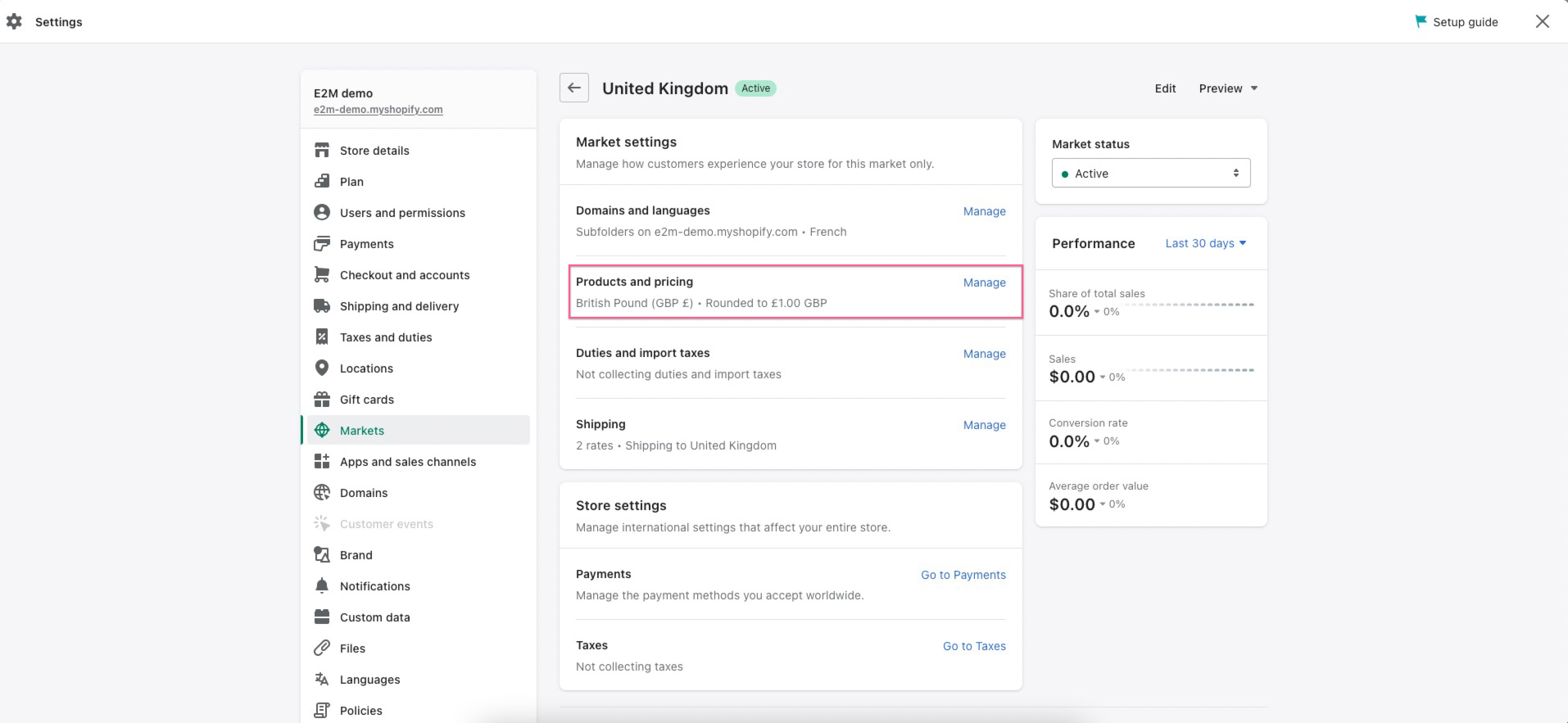Click the Setup guide flag icon
This screenshot has height=723, width=1568.
(x=1421, y=22)
